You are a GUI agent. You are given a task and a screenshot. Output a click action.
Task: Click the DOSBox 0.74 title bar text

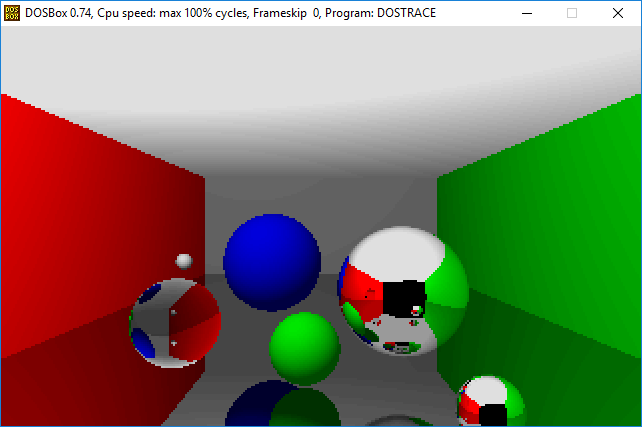point(230,13)
